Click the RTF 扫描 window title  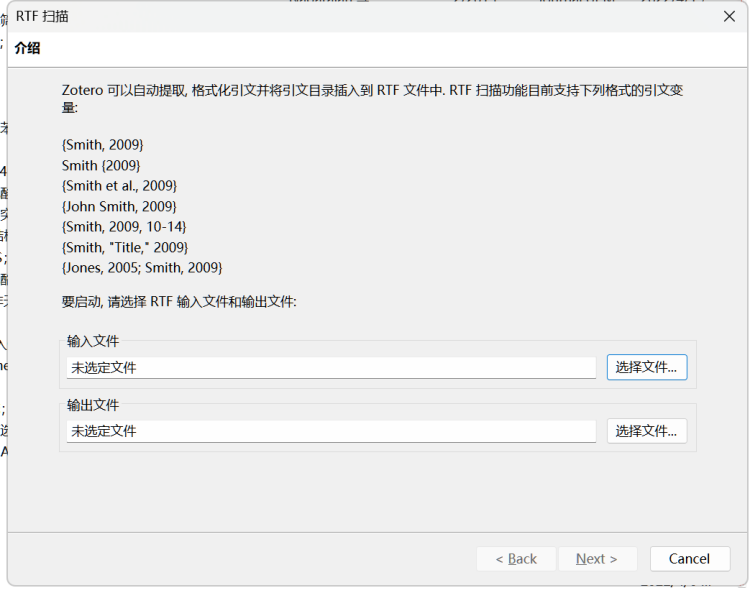pyautogui.click(x=42, y=16)
